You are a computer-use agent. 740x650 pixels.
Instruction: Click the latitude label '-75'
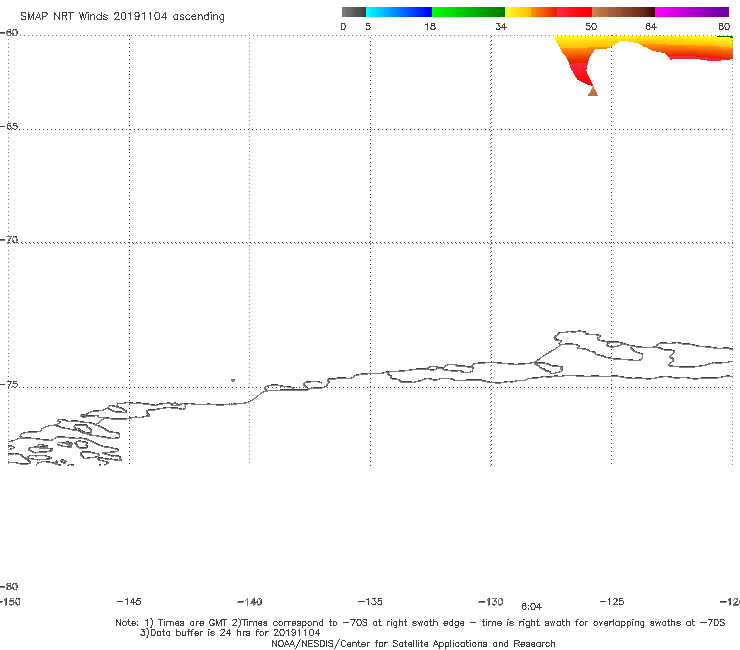pos(9,385)
